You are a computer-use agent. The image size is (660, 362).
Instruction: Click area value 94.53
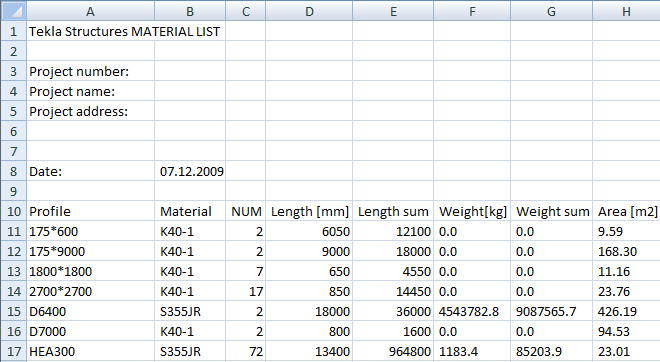[627, 331]
